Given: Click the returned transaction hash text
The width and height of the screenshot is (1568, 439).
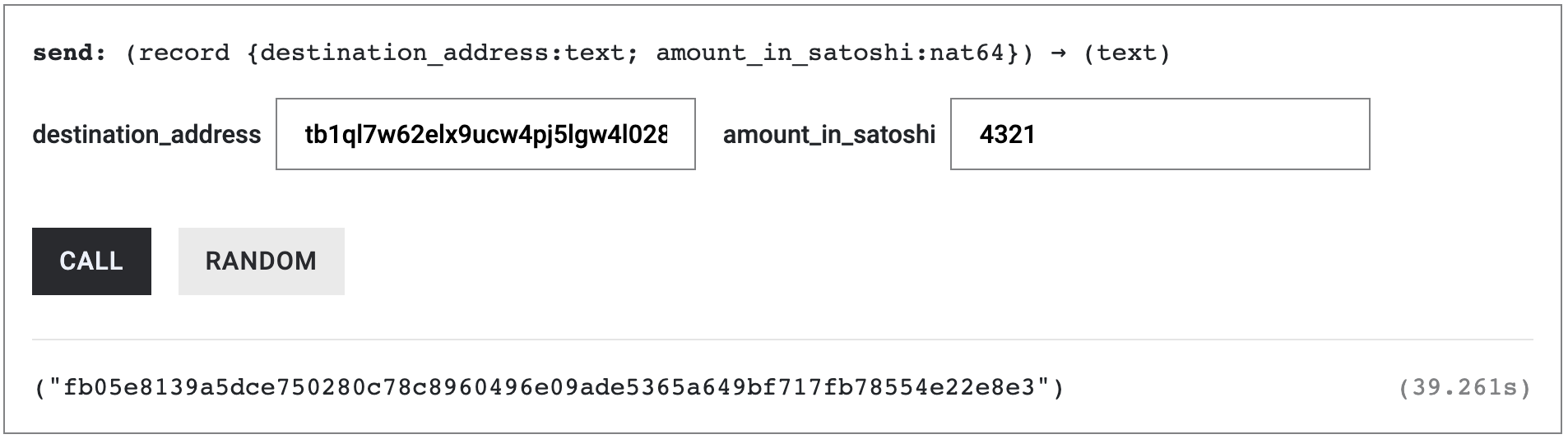Looking at the screenshot, I should [x=549, y=387].
